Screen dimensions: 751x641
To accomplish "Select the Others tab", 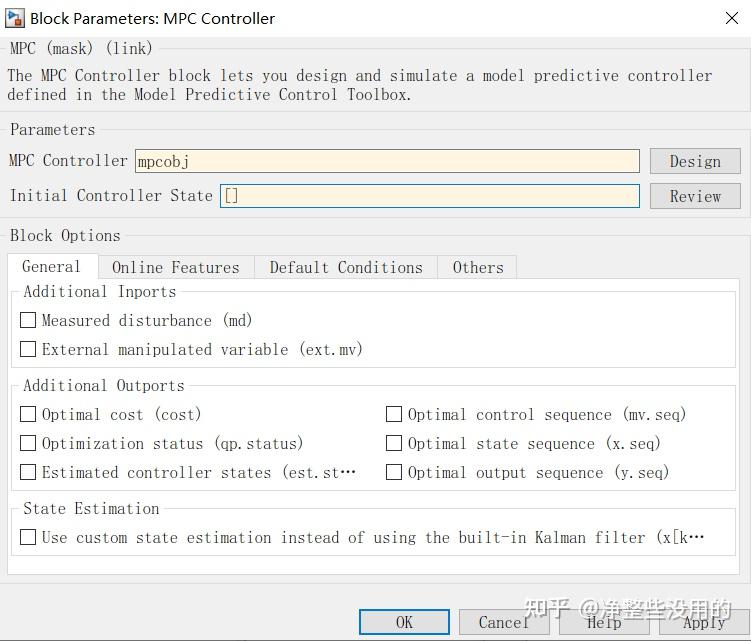I will pos(477,268).
